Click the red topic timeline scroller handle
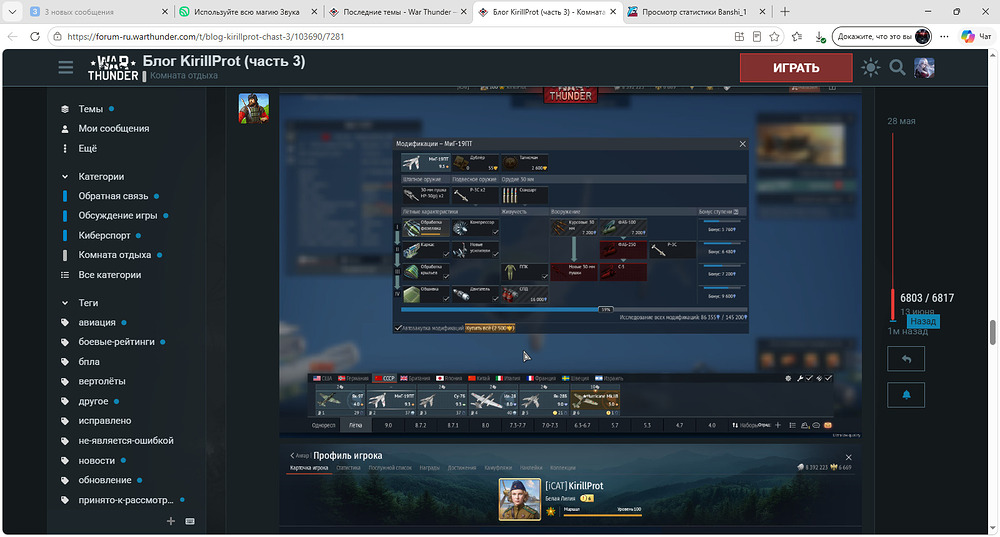1000x537 pixels. (x=892, y=305)
